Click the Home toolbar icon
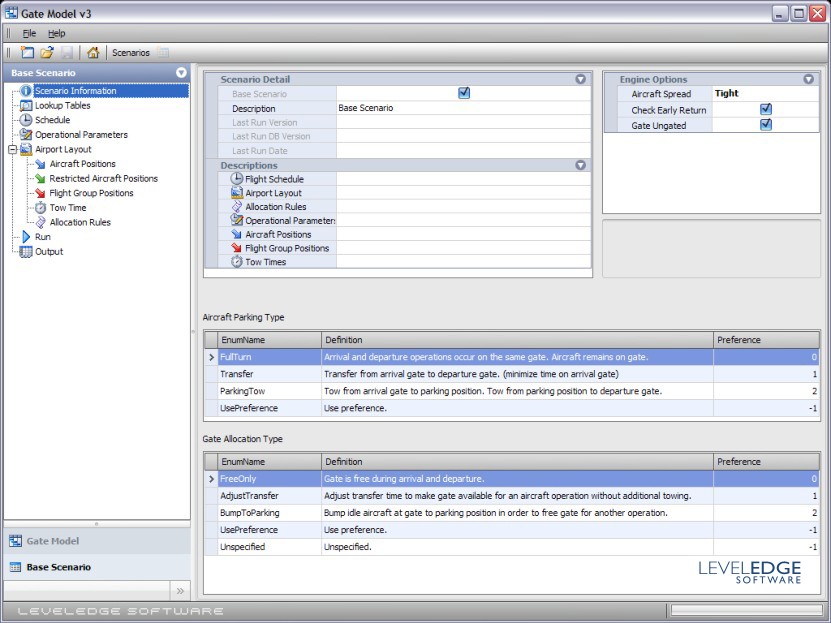The width and height of the screenshot is (831, 623). (93, 53)
